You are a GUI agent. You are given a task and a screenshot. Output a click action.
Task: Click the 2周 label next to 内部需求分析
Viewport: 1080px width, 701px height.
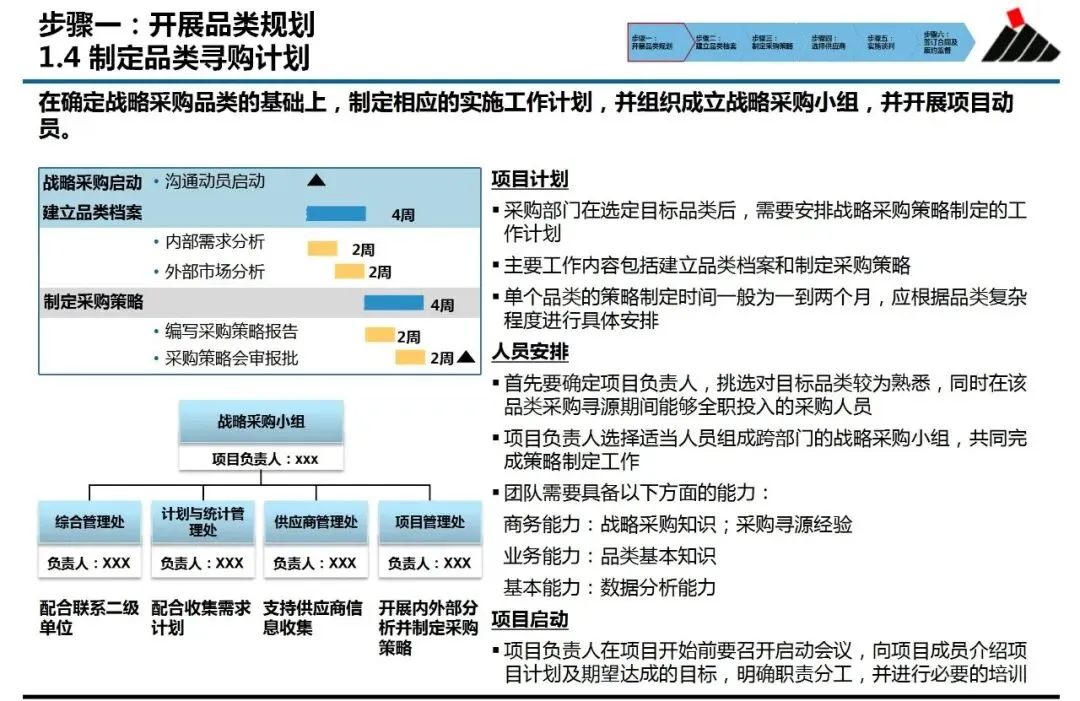pos(363,249)
